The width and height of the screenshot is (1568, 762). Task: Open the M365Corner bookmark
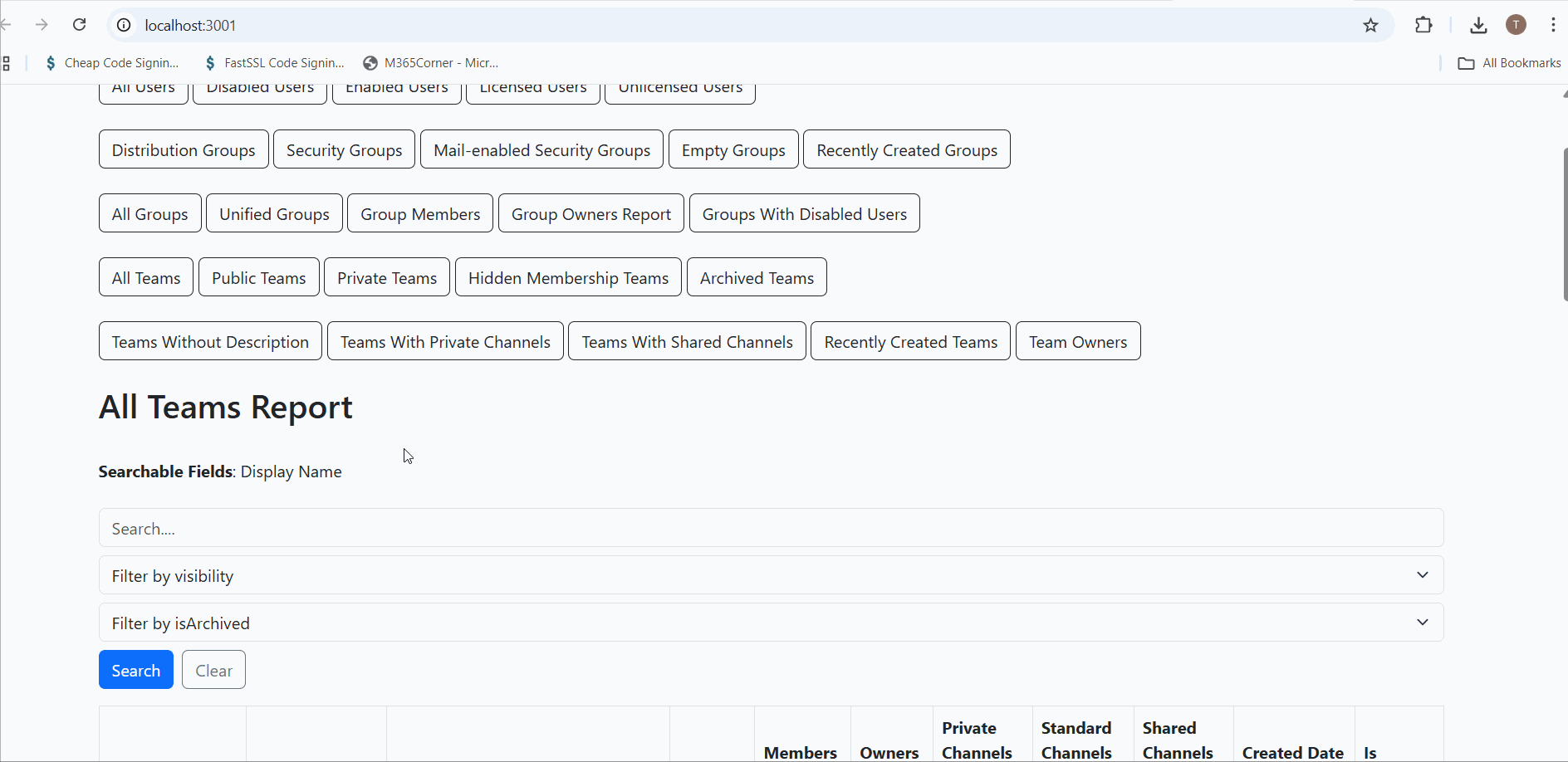coord(431,63)
